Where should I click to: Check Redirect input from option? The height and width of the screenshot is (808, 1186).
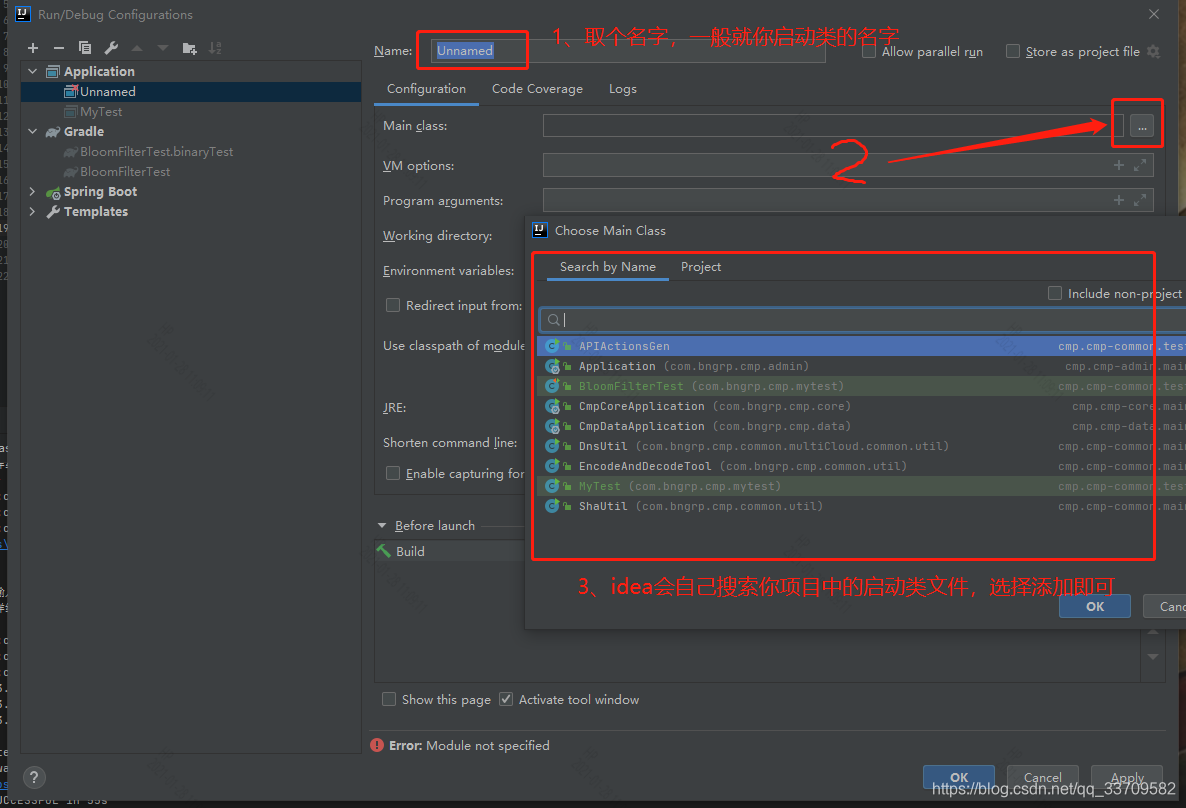393,305
